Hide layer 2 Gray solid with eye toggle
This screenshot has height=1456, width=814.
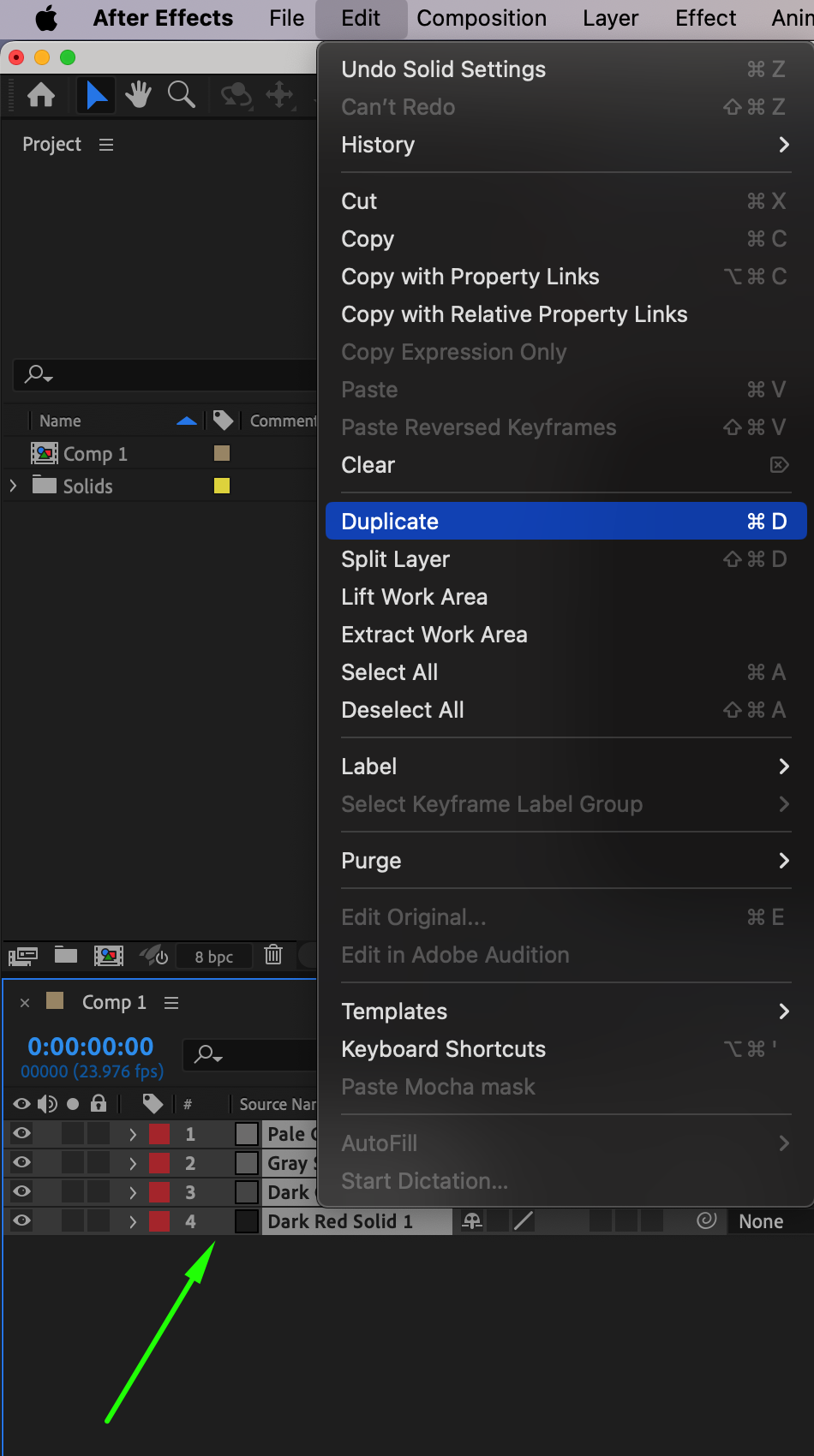coord(21,1162)
